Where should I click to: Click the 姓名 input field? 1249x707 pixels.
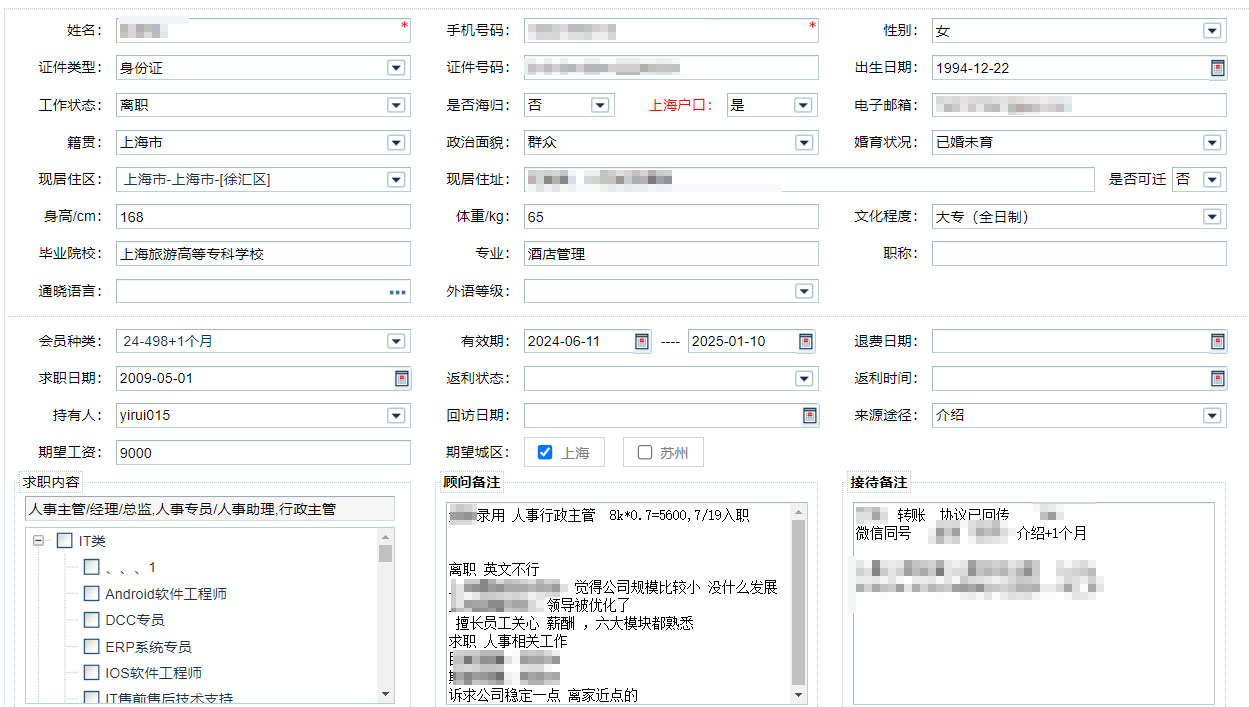(x=263, y=31)
